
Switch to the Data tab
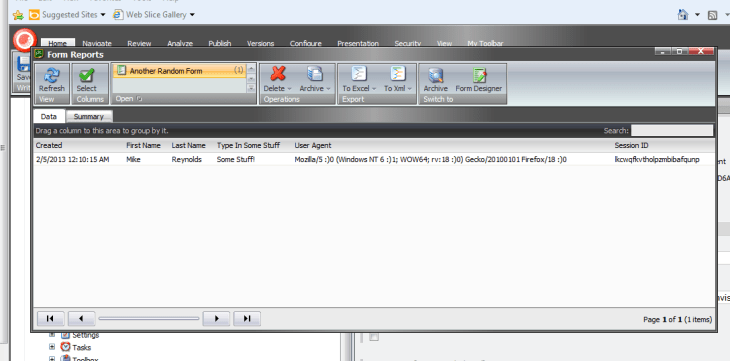(48, 116)
